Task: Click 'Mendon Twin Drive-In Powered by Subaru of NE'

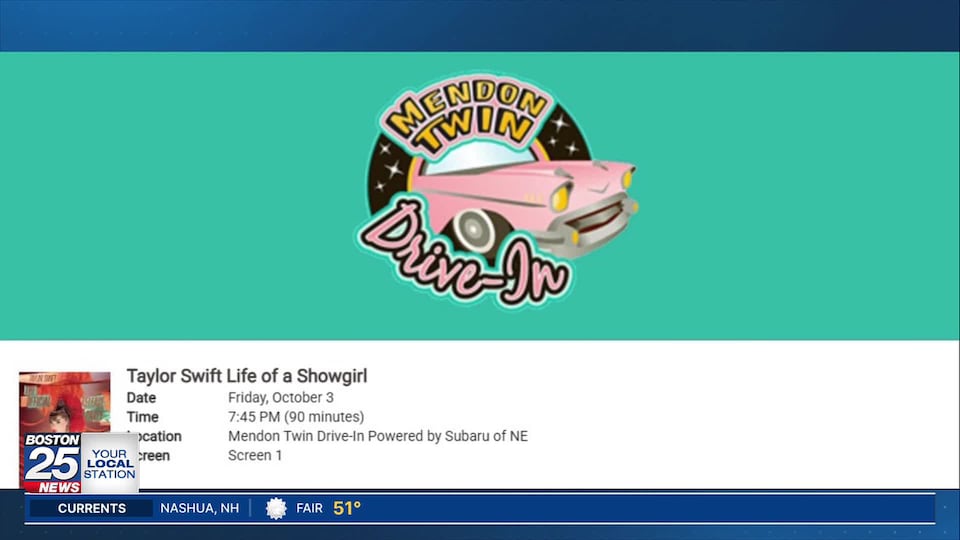Action: pyautogui.click(x=378, y=436)
